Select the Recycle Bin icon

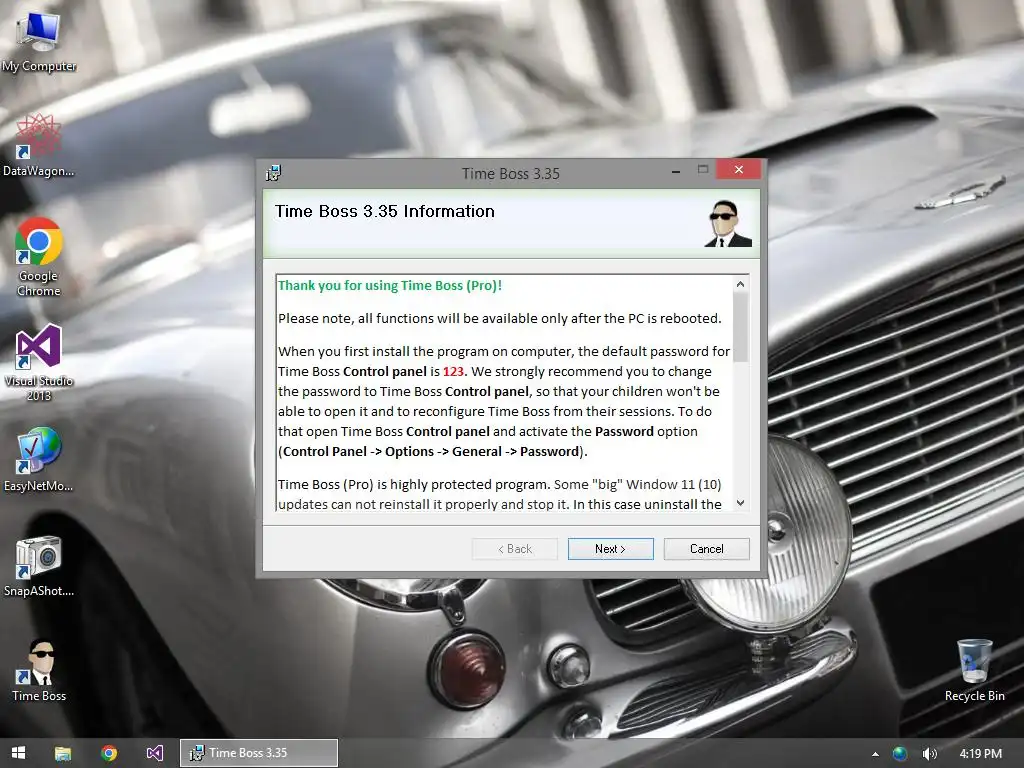974,670
